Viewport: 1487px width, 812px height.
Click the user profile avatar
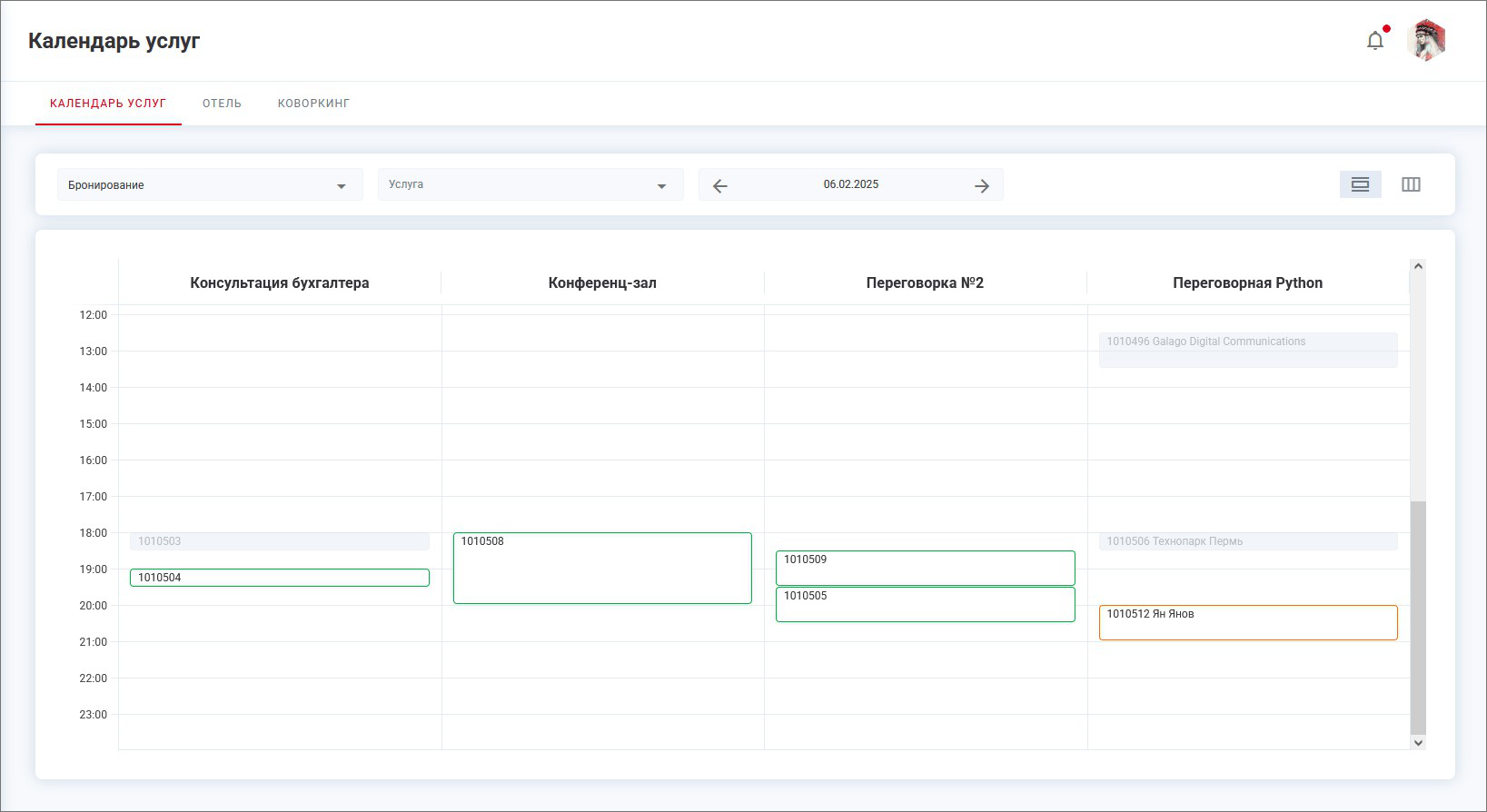(1426, 41)
